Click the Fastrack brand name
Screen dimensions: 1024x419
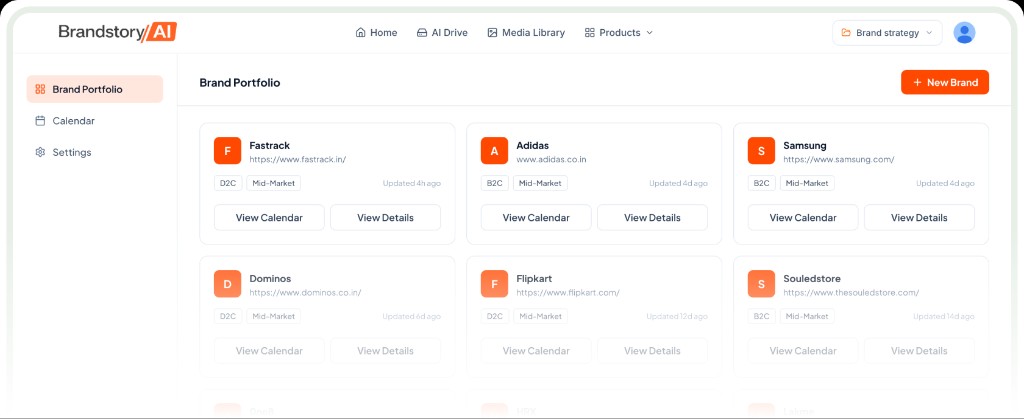point(270,146)
